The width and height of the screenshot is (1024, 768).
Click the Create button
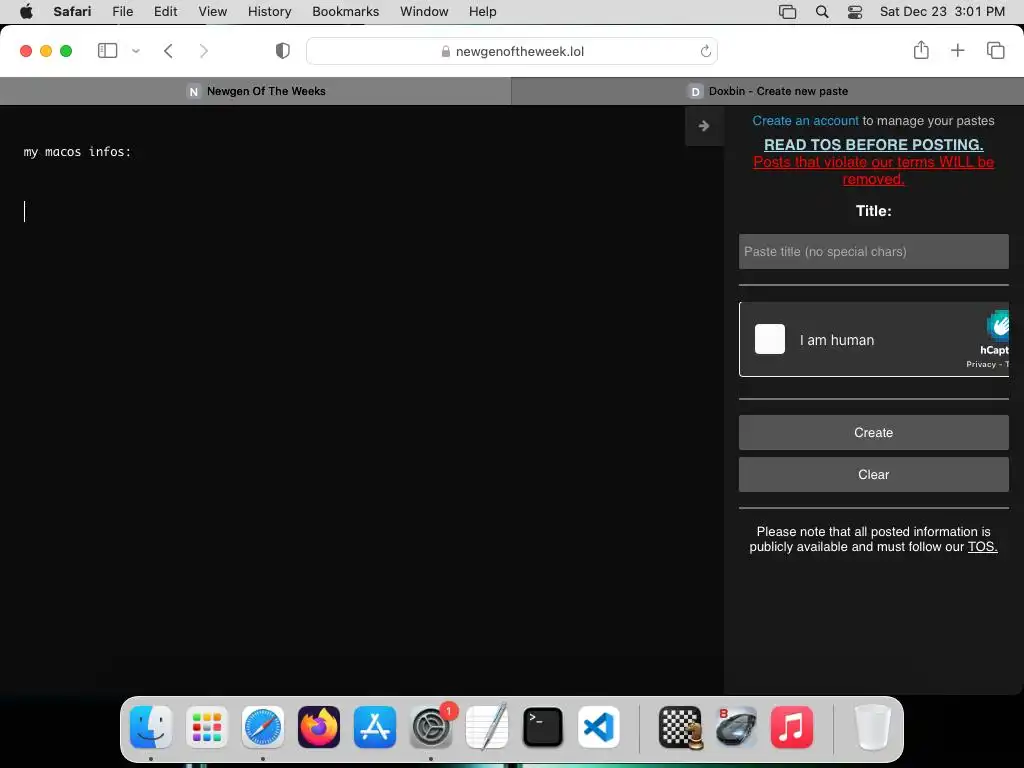[874, 432]
